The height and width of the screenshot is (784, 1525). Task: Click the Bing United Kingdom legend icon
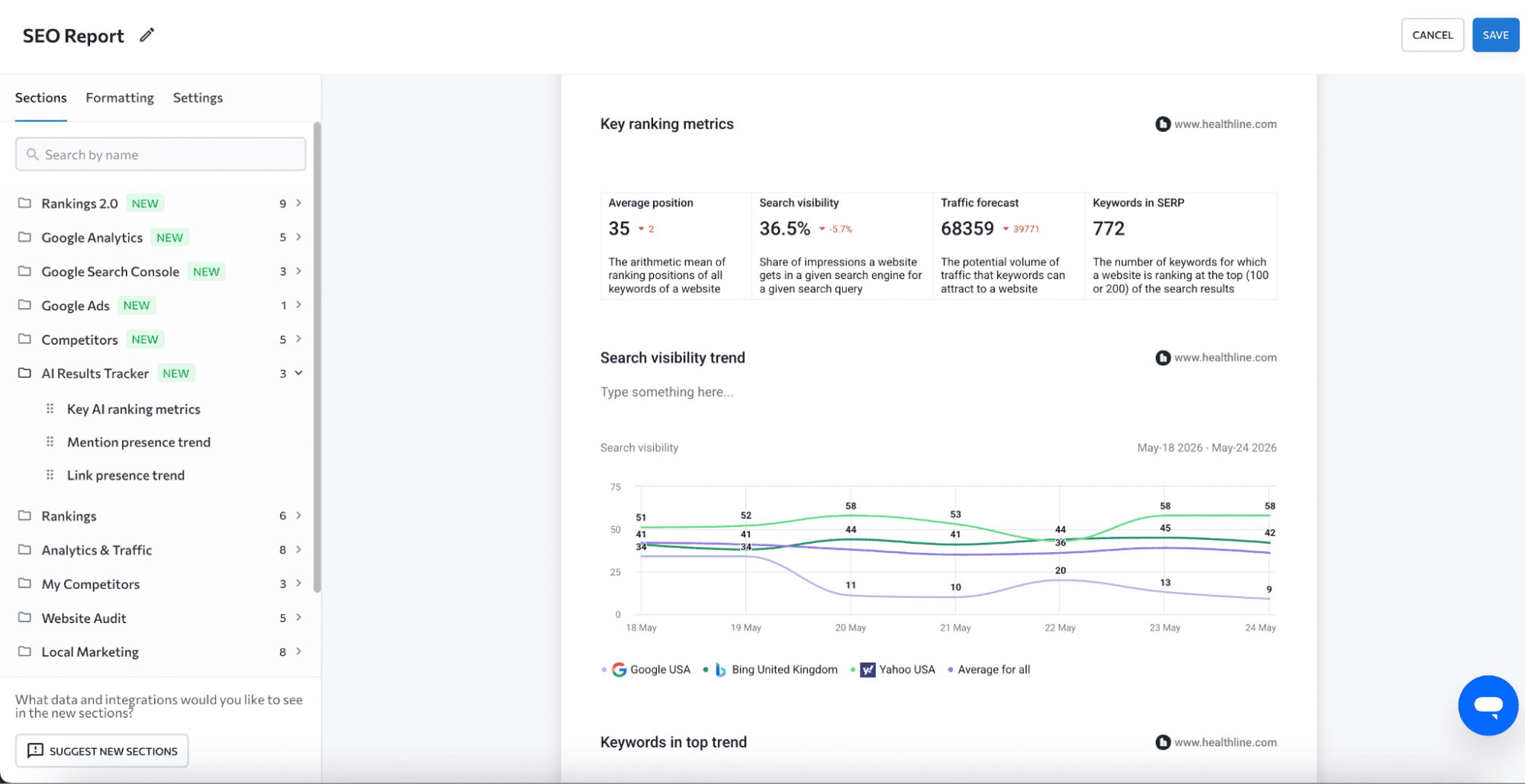point(720,670)
